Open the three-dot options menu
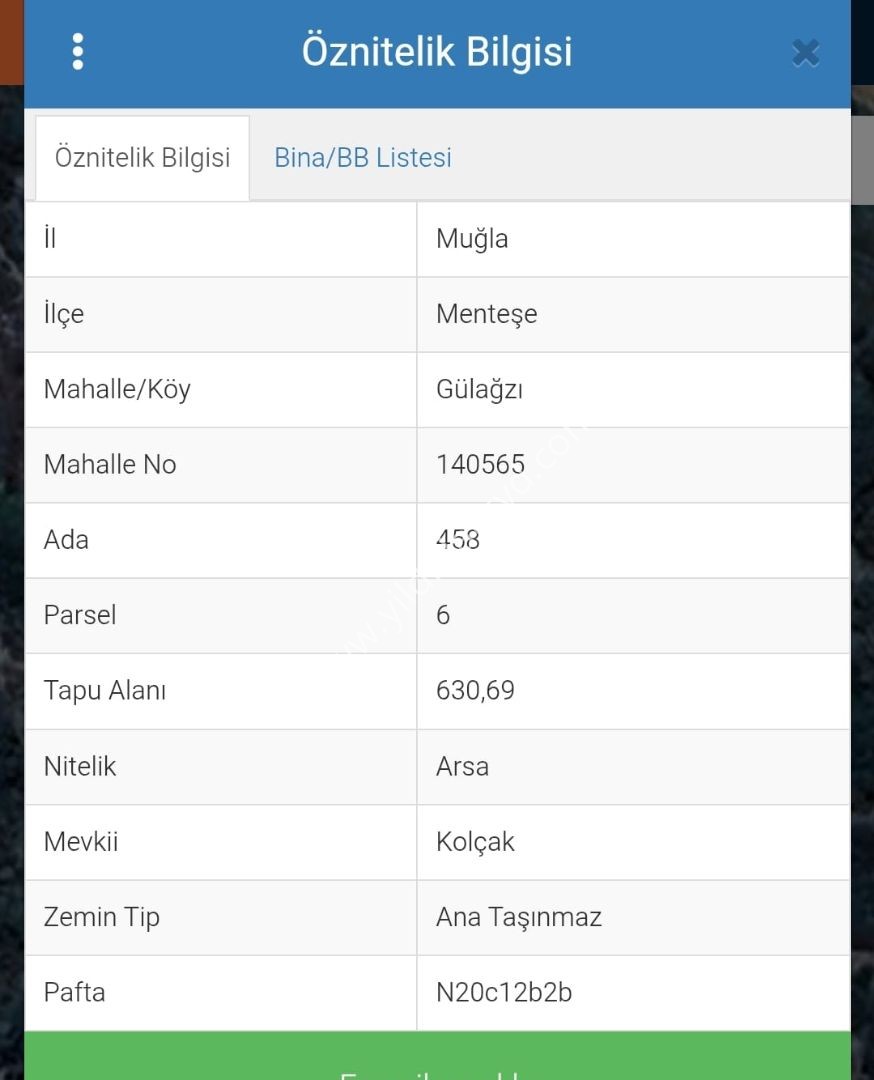The height and width of the screenshot is (1080, 874). pyautogui.click(x=78, y=52)
